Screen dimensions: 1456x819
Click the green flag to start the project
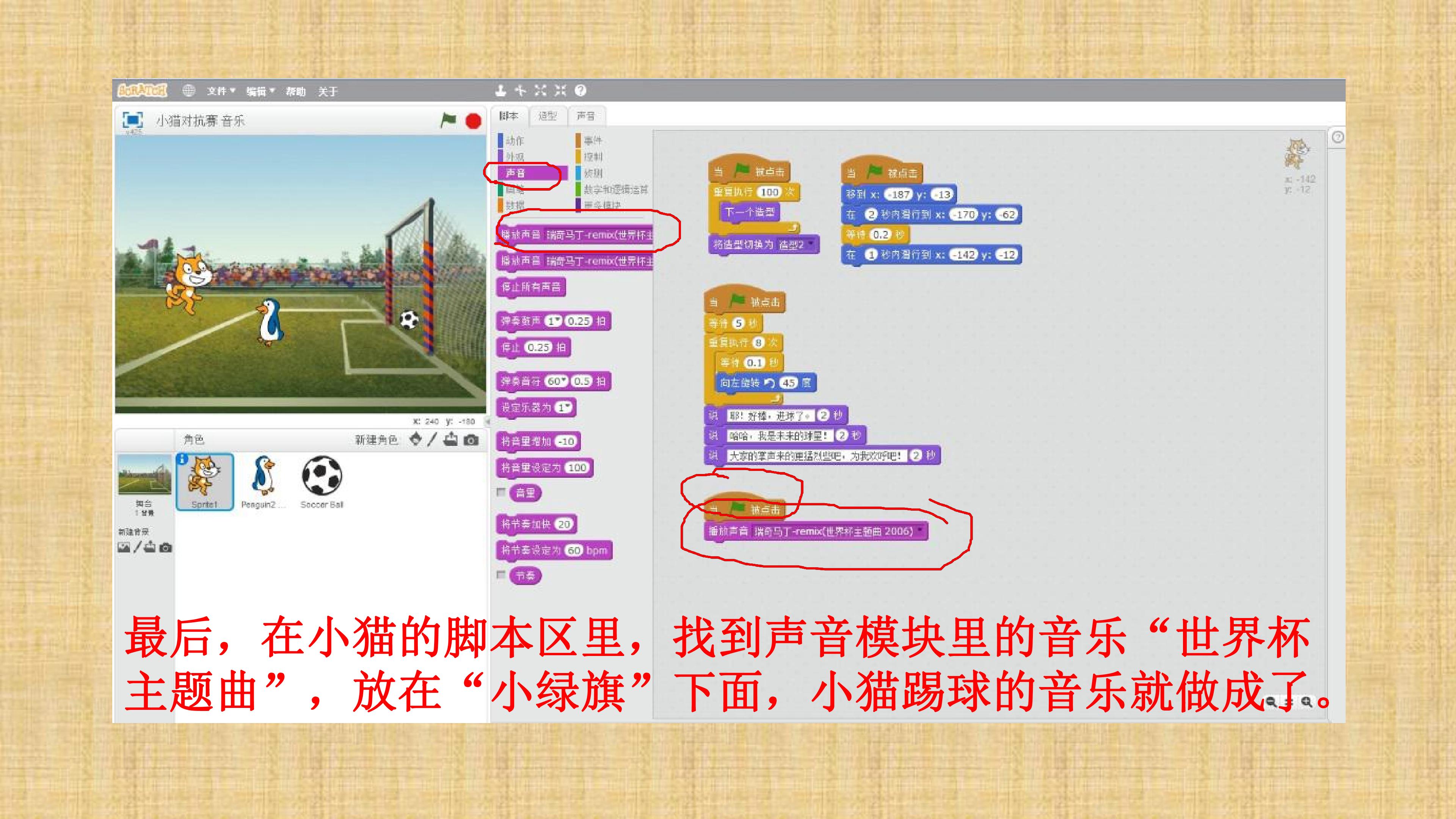(448, 120)
